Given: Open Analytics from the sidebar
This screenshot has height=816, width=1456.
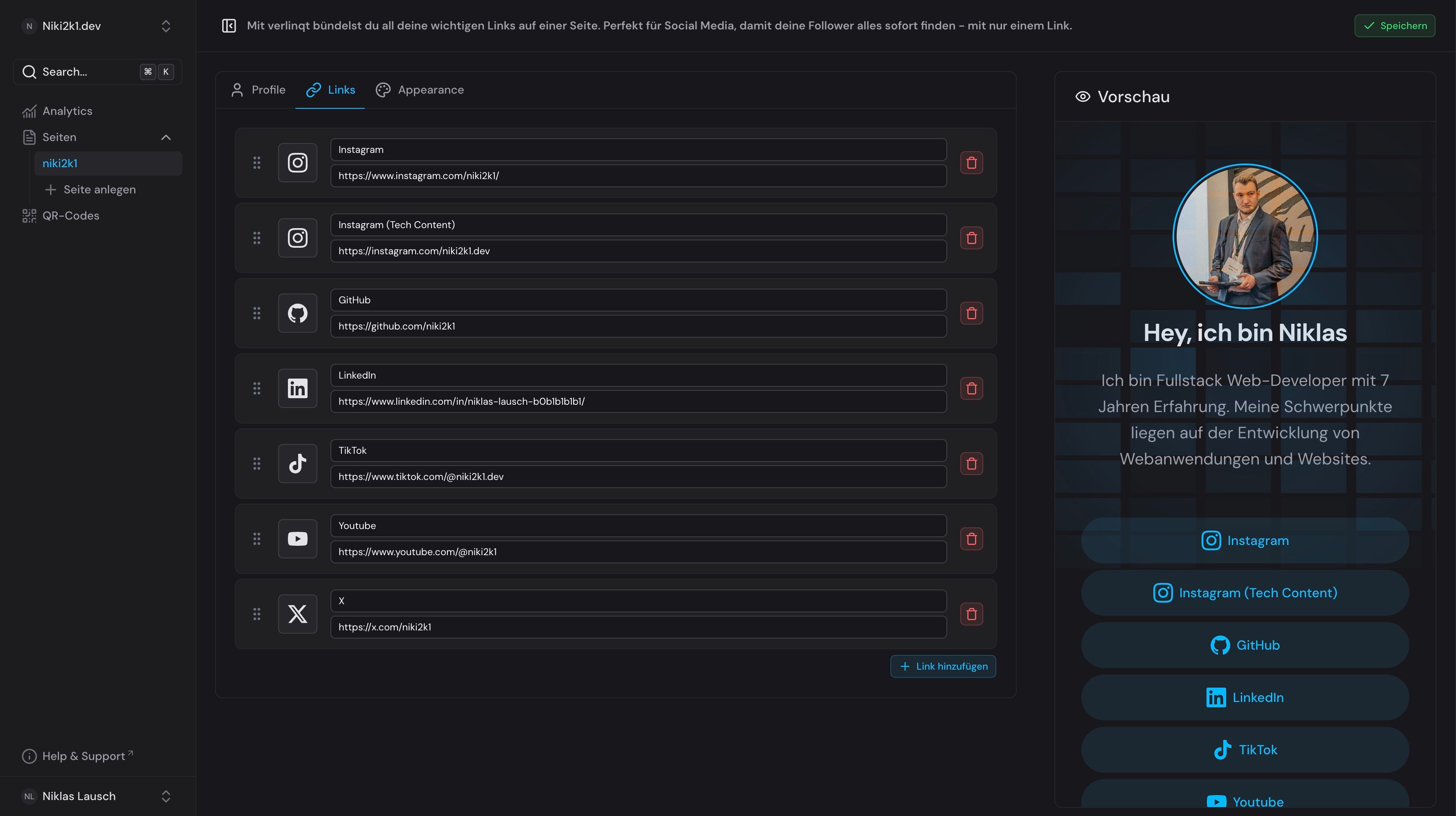Looking at the screenshot, I should (67, 111).
